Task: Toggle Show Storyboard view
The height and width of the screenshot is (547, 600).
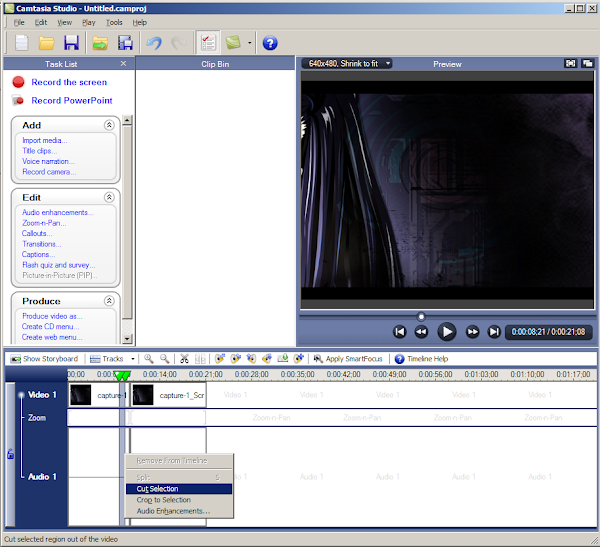Action: point(44,358)
